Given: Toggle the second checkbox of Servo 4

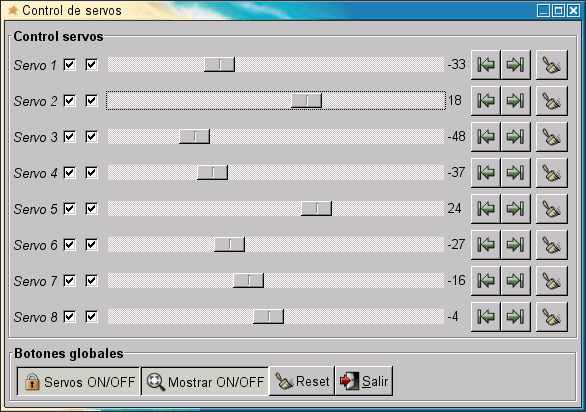Looking at the screenshot, I should 92,173.
